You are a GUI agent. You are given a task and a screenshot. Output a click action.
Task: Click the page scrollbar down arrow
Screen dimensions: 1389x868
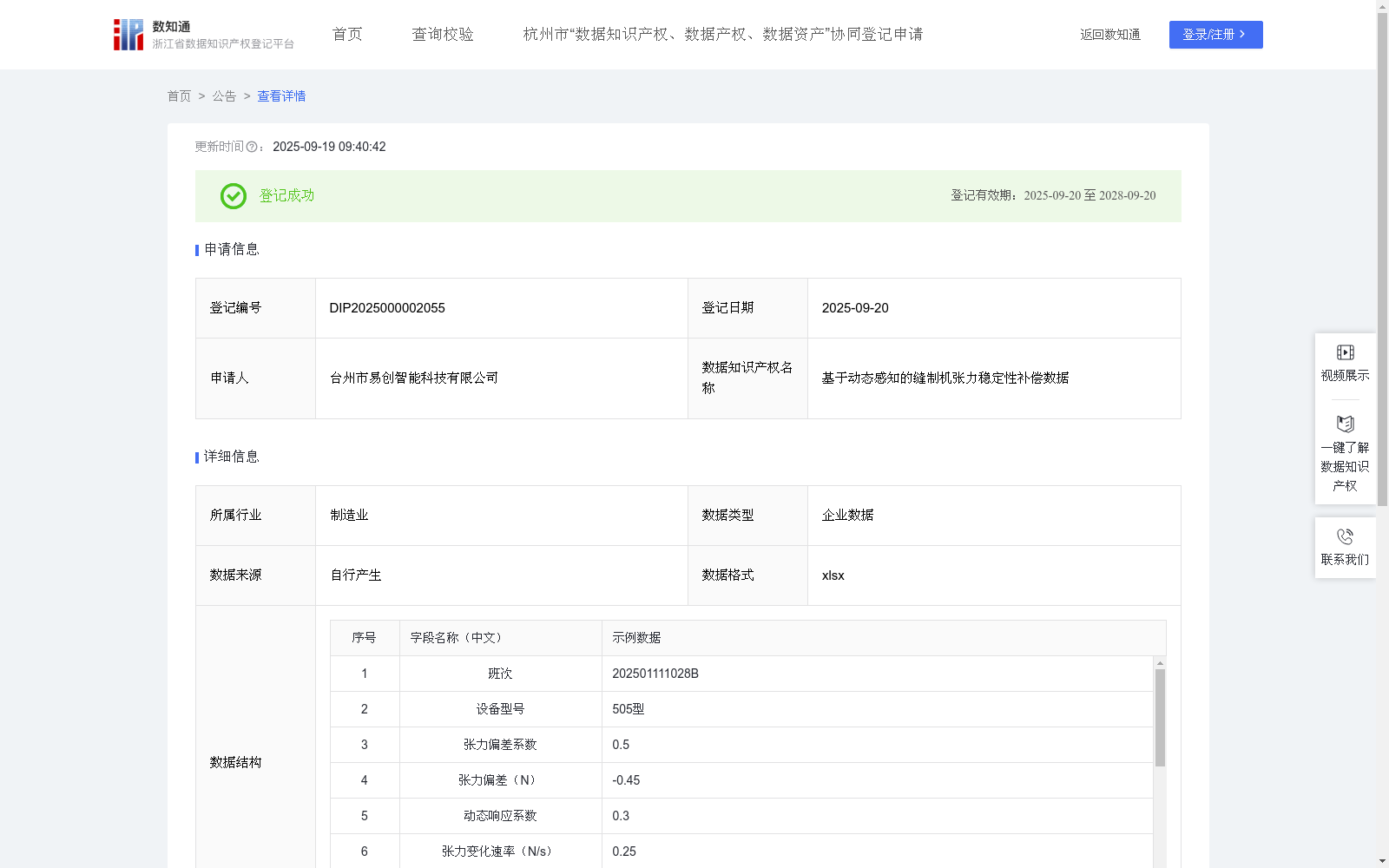pyautogui.click(x=1382, y=861)
